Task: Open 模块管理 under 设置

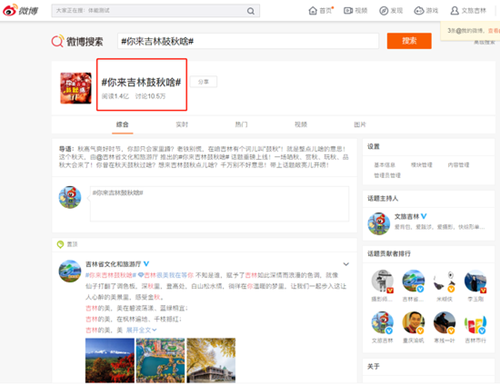Action: (x=421, y=165)
